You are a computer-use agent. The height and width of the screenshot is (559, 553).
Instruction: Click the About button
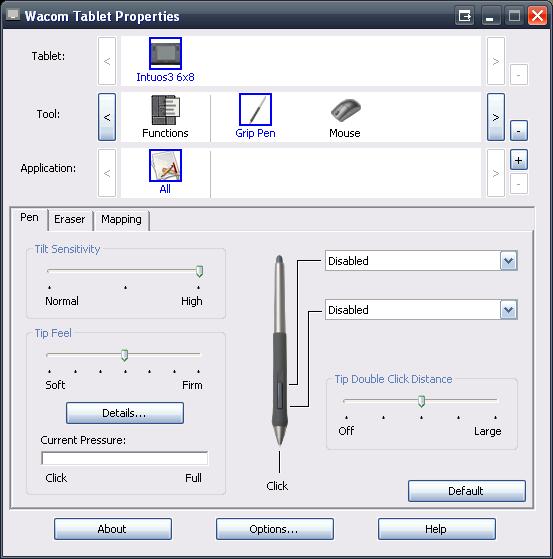(x=113, y=529)
